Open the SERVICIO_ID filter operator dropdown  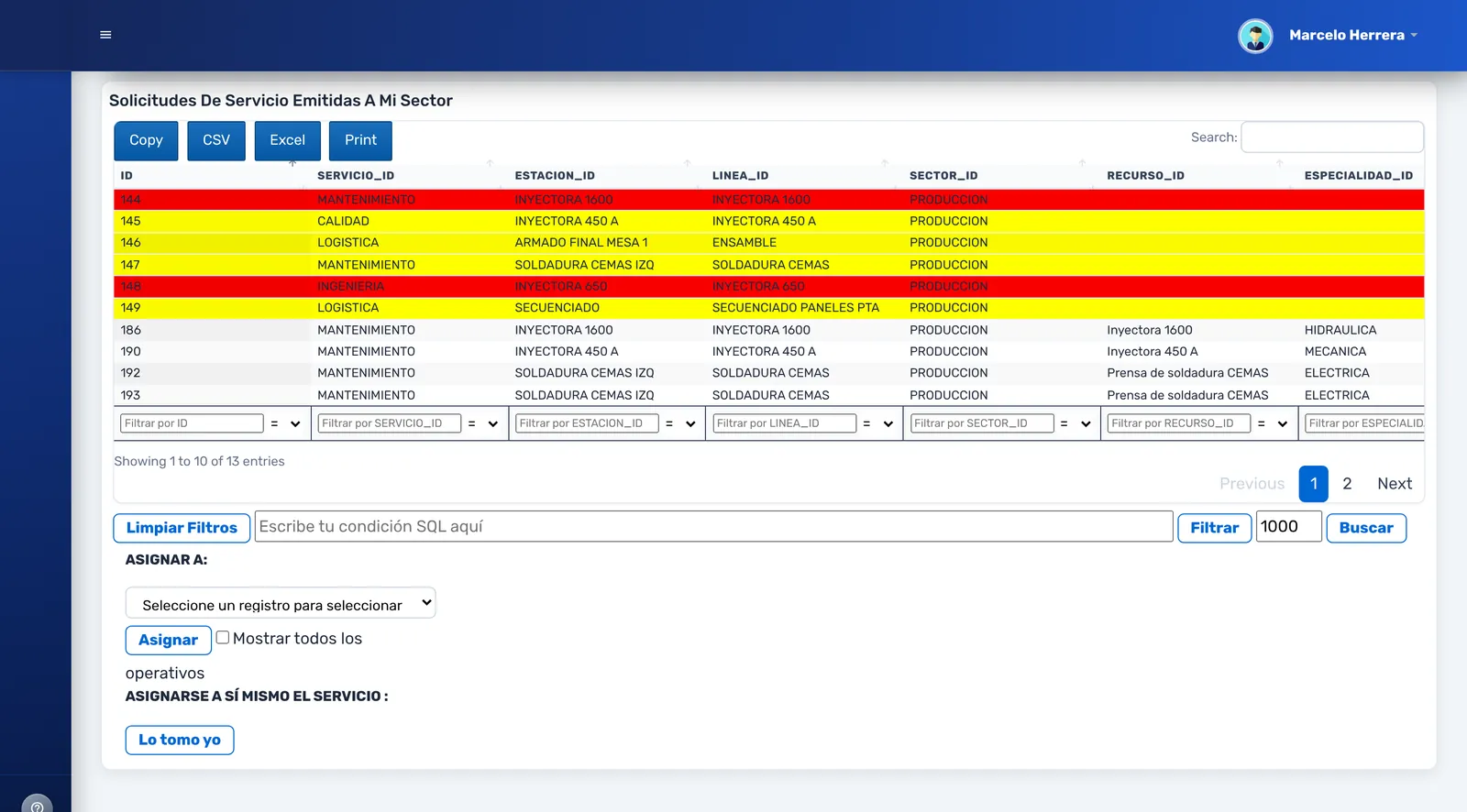pos(482,423)
